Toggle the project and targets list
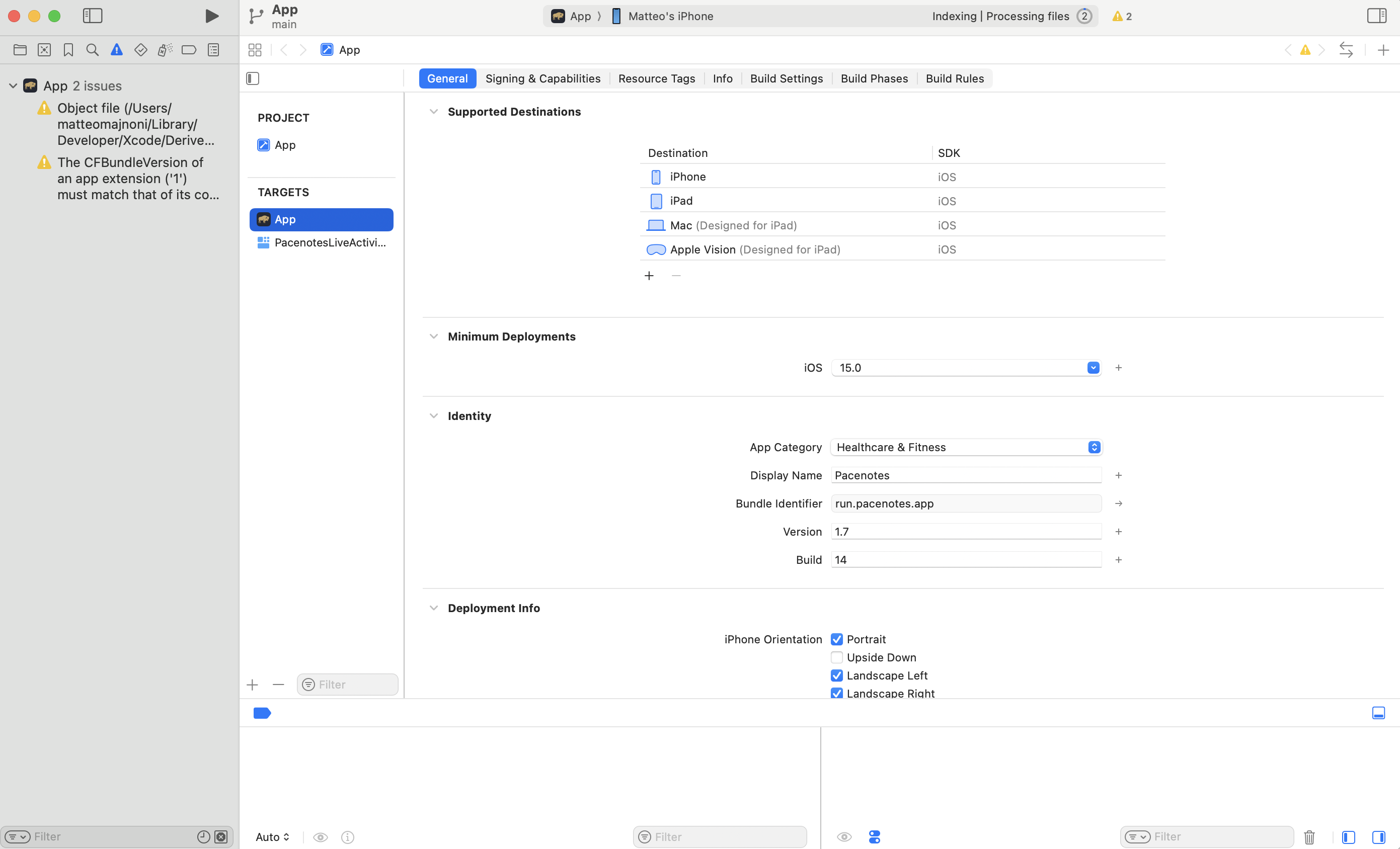 click(253, 78)
